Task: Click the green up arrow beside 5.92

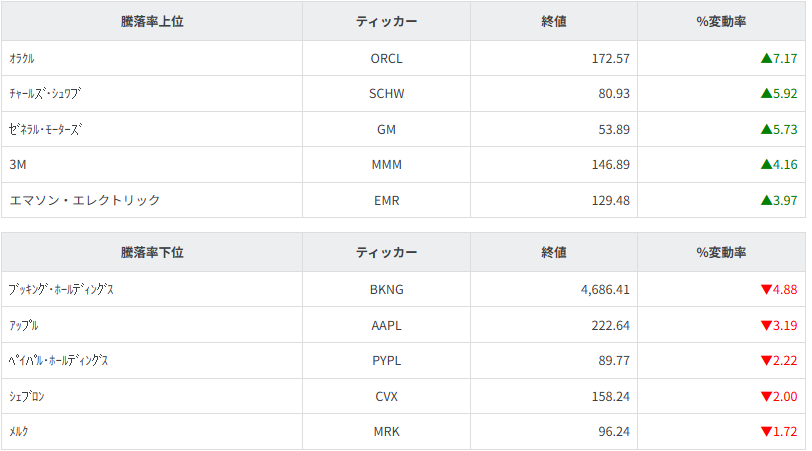Action: [766, 94]
